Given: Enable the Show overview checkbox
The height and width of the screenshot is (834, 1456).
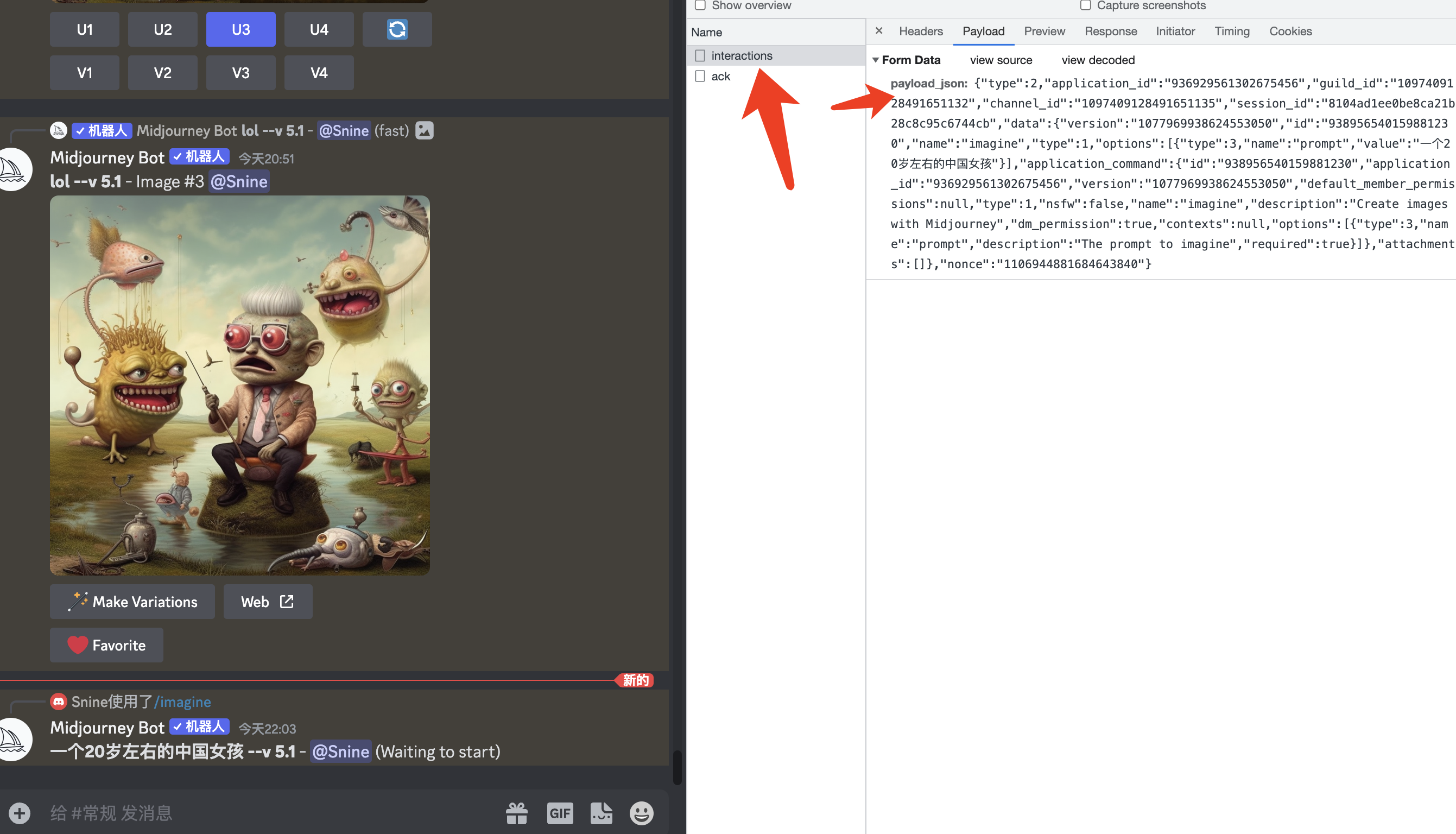Looking at the screenshot, I should coord(700,6).
